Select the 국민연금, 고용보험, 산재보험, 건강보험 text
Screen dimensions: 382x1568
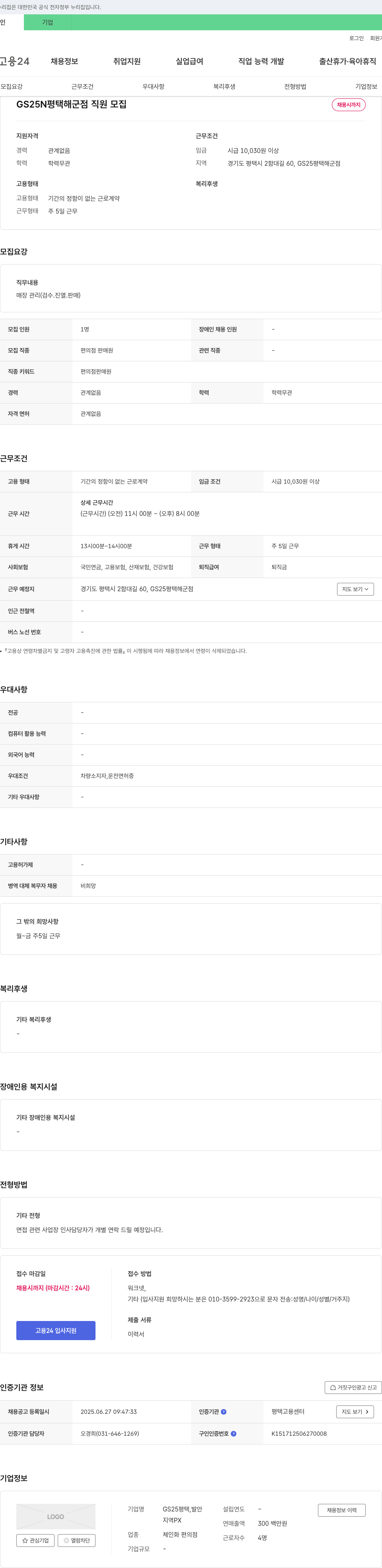[127, 567]
